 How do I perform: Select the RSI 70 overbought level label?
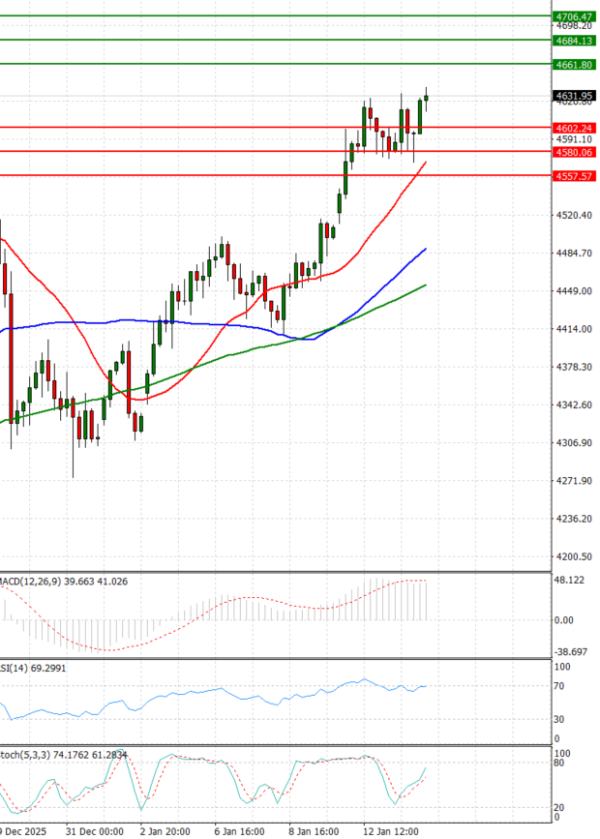click(560, 687)
